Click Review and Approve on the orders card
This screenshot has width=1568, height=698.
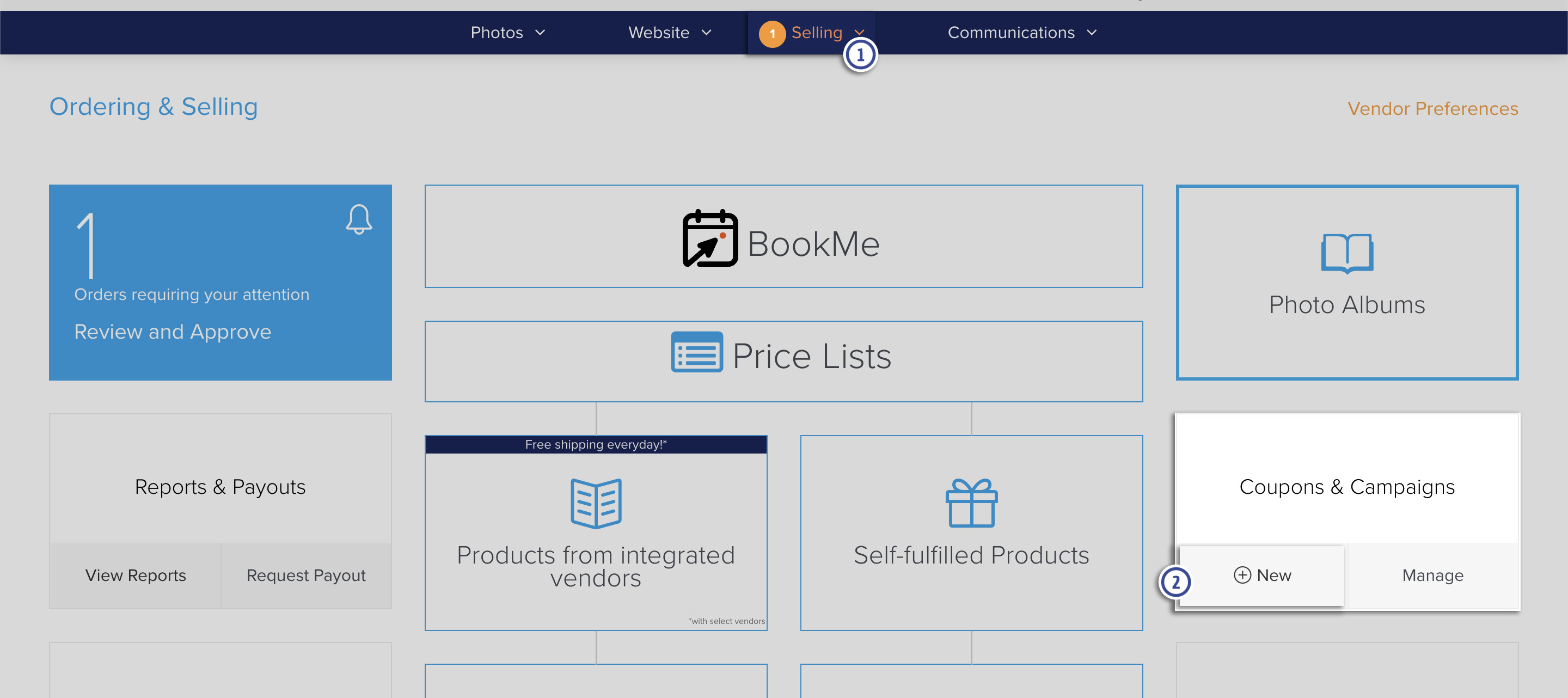click(x=172, y=331)
